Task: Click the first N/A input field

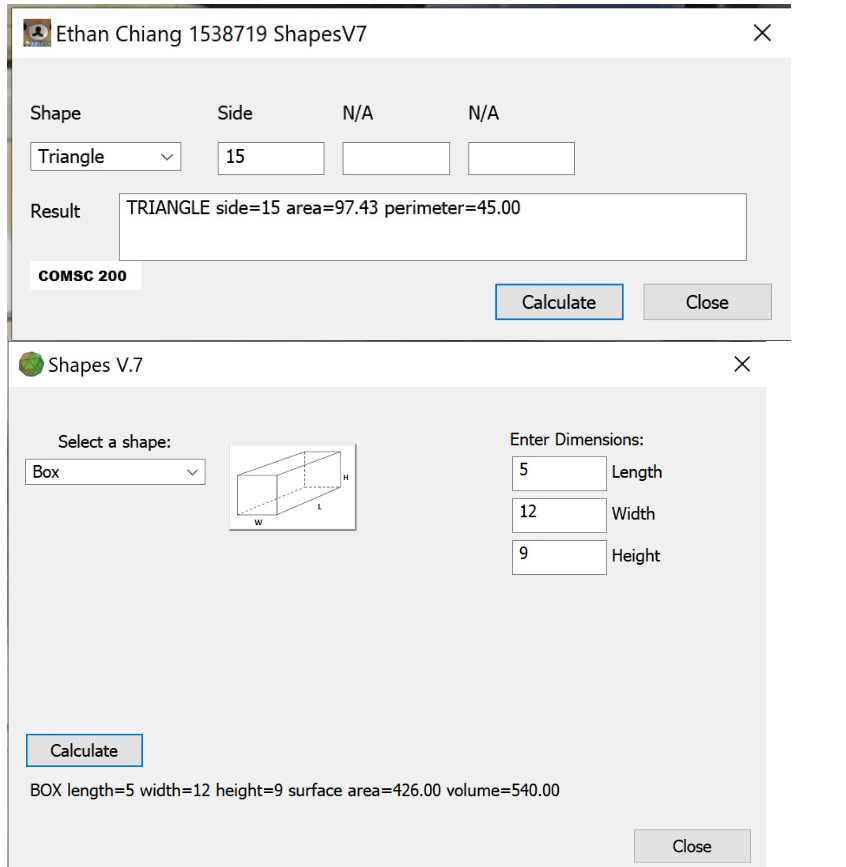Action: [395, 157]
